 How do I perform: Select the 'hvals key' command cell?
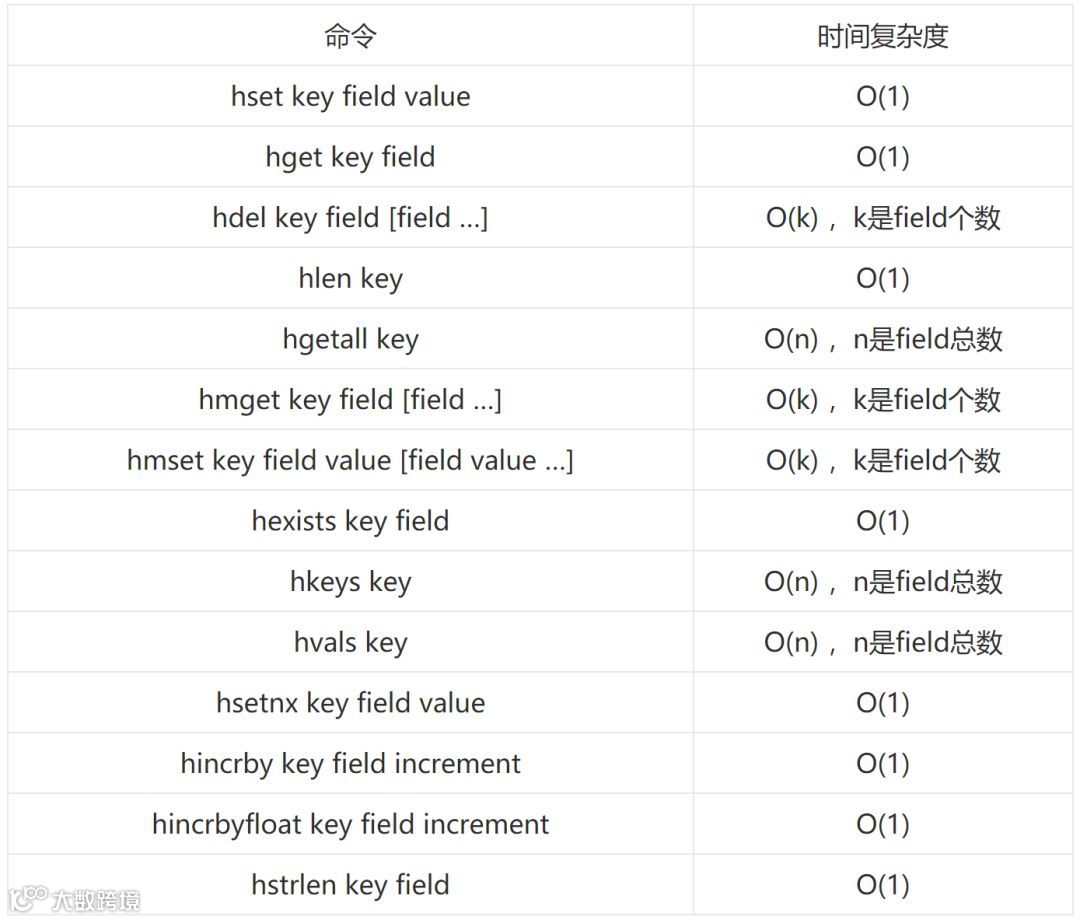(351, 642)
